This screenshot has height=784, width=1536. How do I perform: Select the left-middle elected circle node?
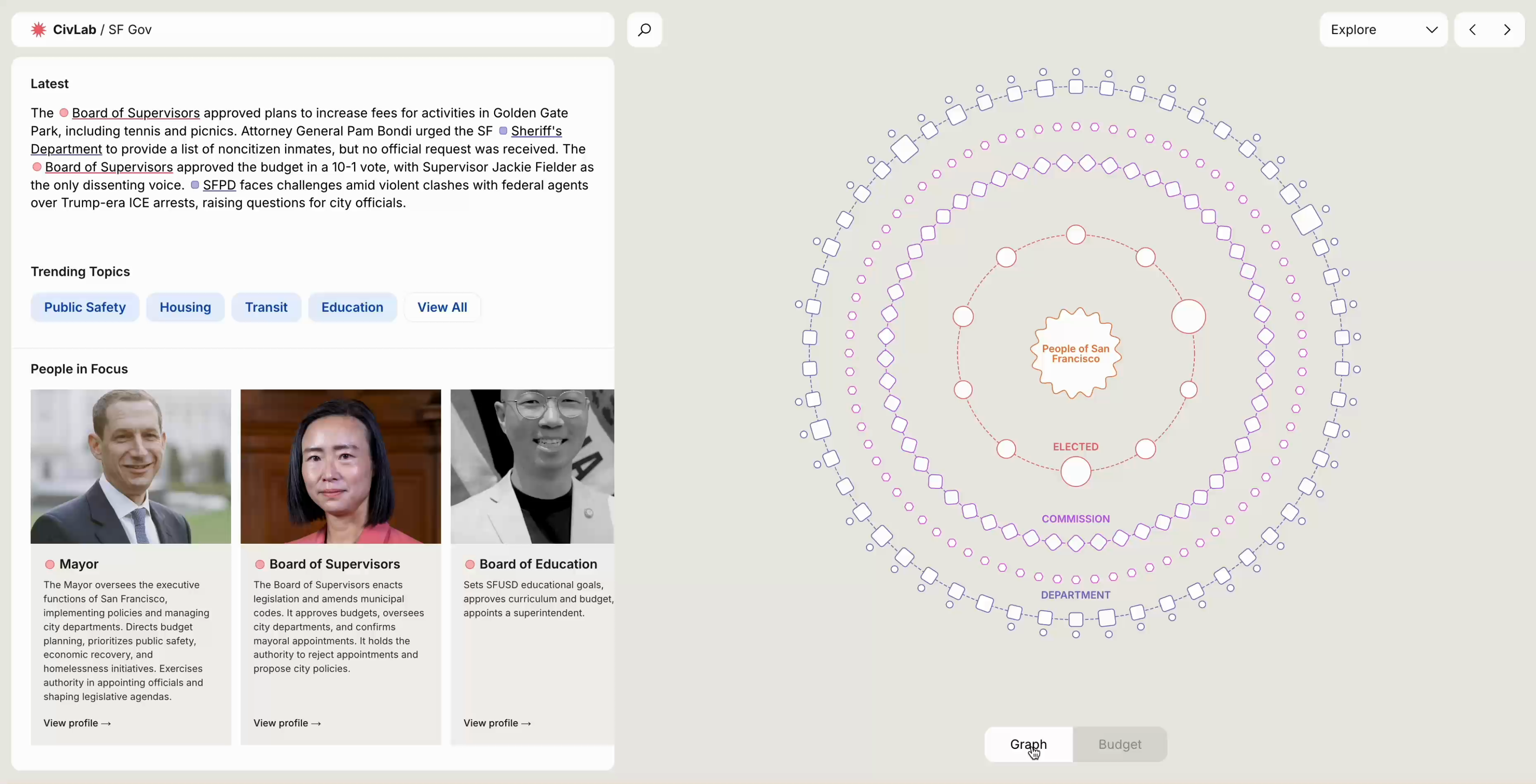click(963, 316)
